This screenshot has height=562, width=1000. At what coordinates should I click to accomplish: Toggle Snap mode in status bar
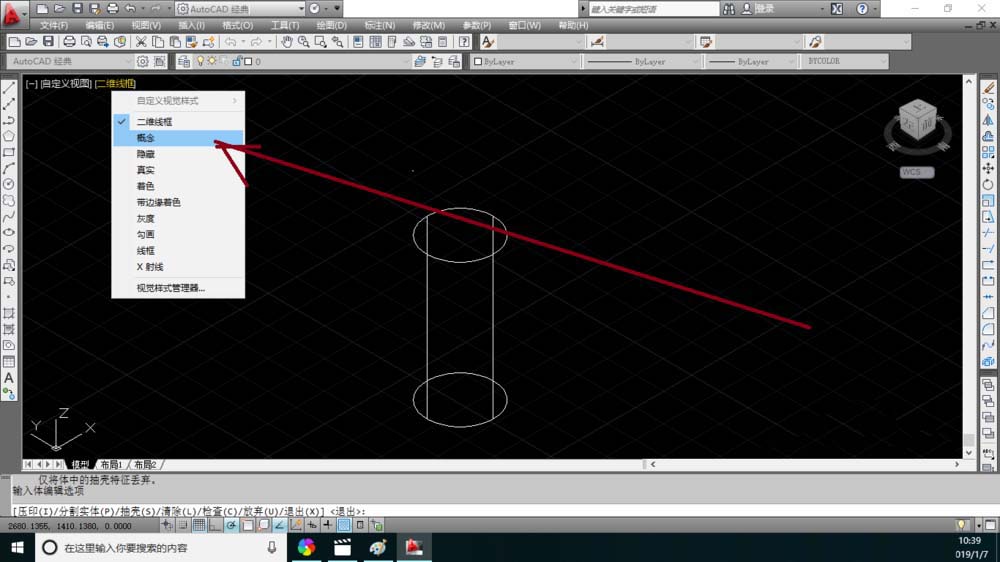[182, 526]
